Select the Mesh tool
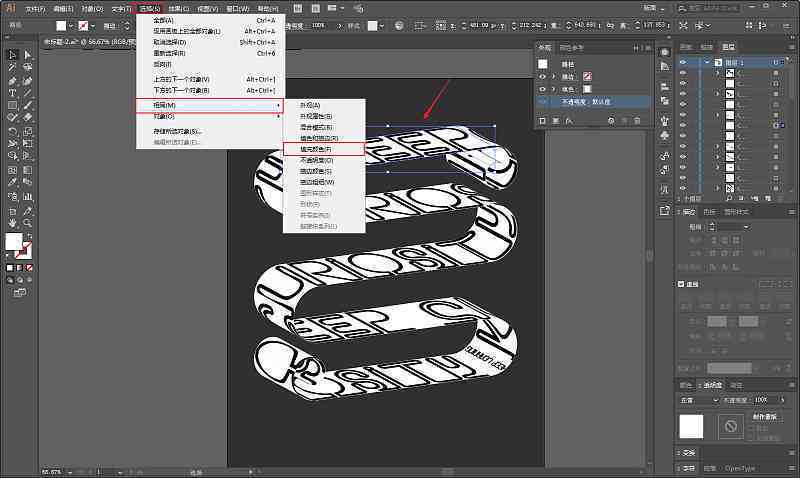This screenshot has width=800, height=478. click(13, 170)
